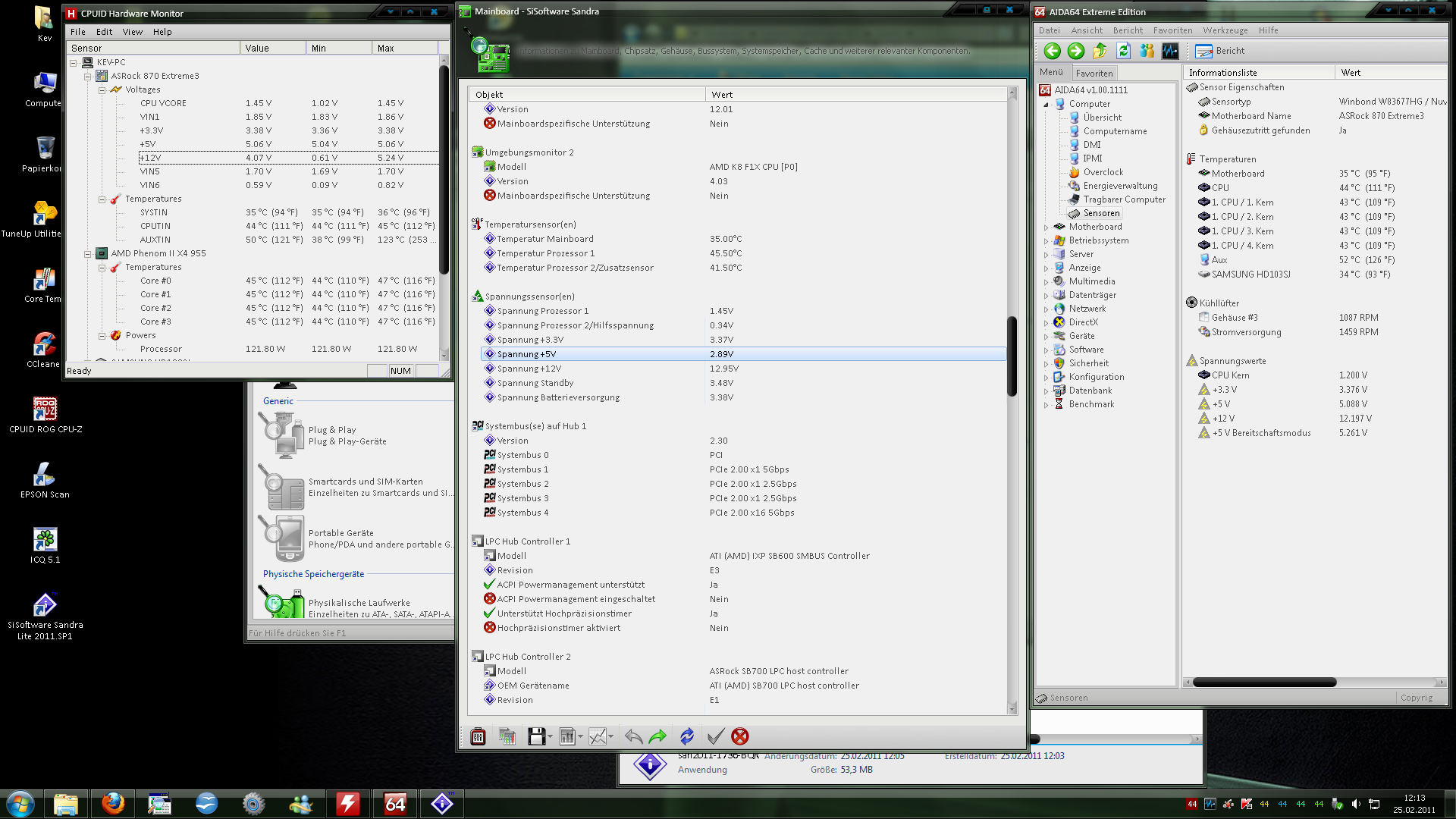Select Overclock item in AIDA64 tree
Screen dimensions: 1456x819
(1103, 172)
